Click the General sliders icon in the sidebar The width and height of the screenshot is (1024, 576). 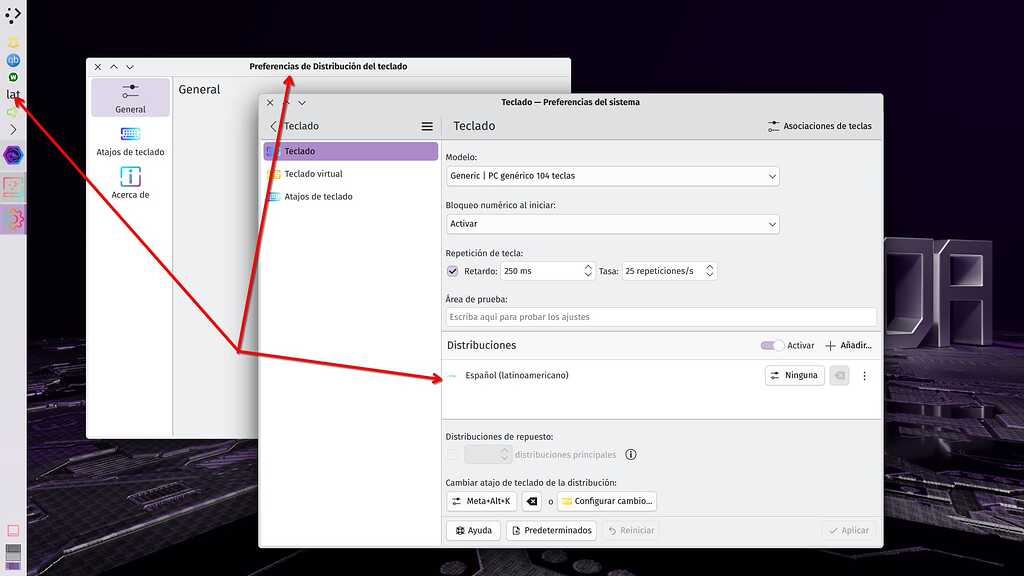point(129,93)
